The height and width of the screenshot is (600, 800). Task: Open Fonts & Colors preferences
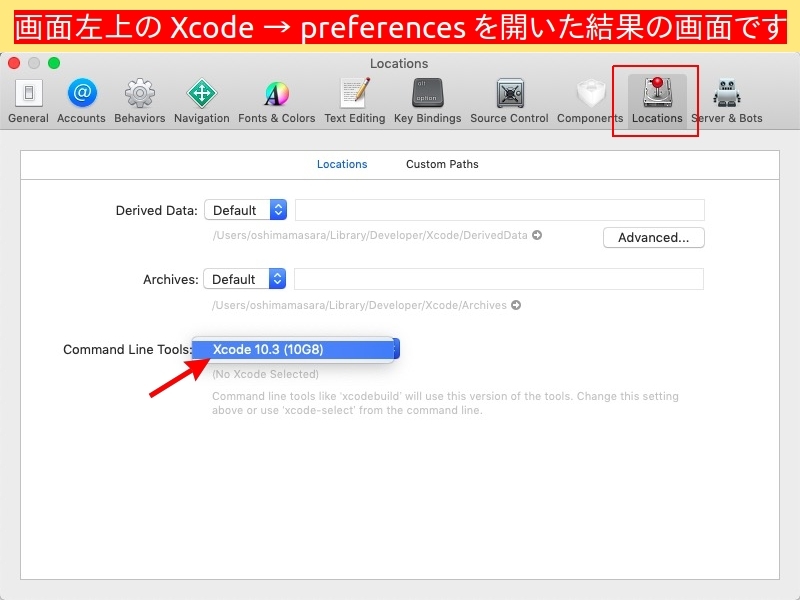277,101
